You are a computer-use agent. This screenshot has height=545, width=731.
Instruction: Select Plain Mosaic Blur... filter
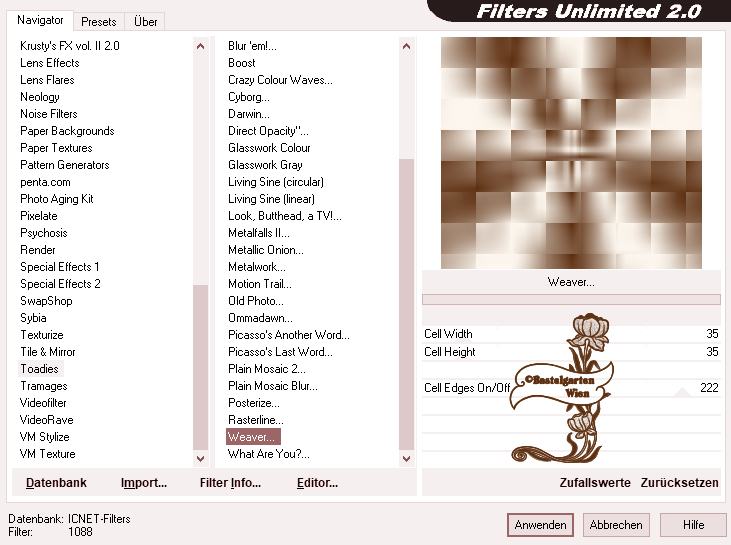point(273,386)
